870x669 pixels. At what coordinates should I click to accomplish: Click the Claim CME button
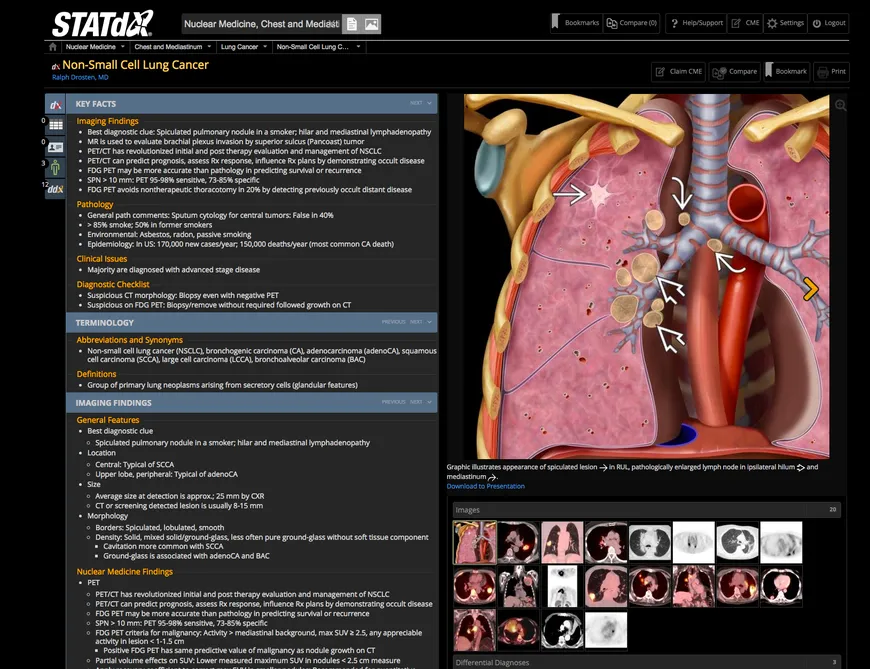click(x=679, y=72)
